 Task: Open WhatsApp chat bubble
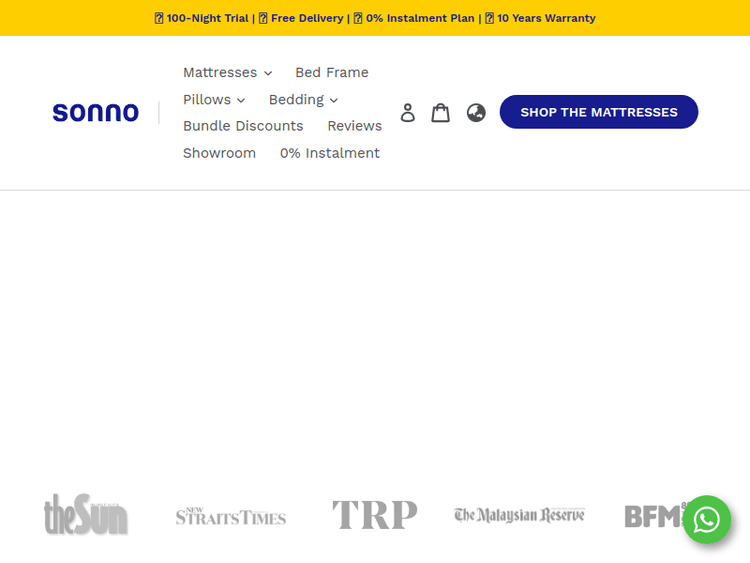[707, 520]
